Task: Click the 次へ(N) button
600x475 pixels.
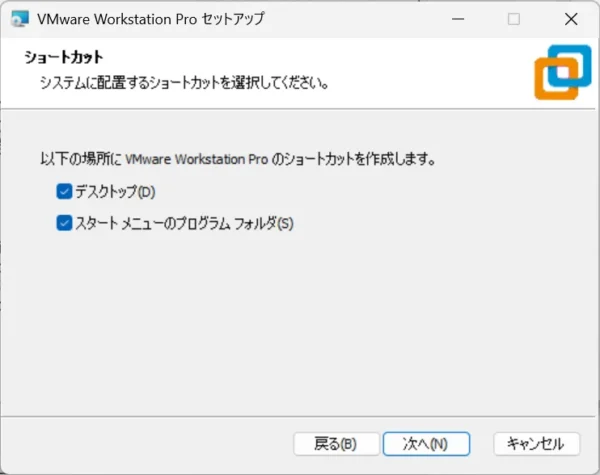Action: 426,444
